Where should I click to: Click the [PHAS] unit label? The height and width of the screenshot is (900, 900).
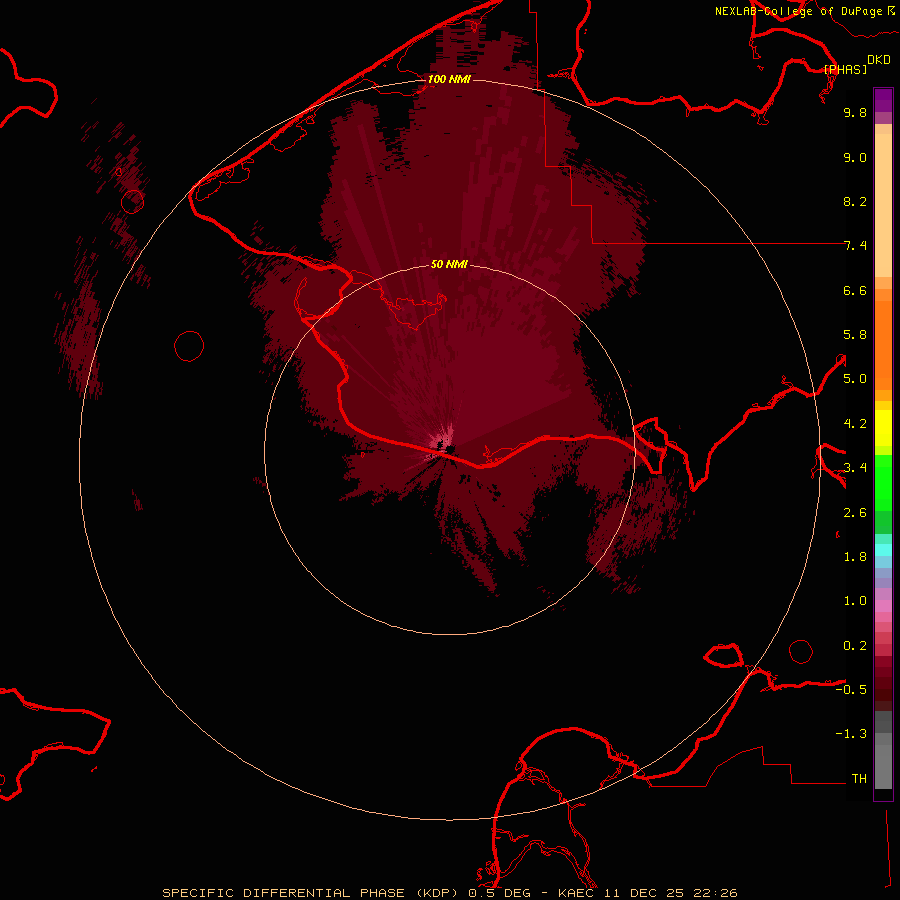click(845, 69)
